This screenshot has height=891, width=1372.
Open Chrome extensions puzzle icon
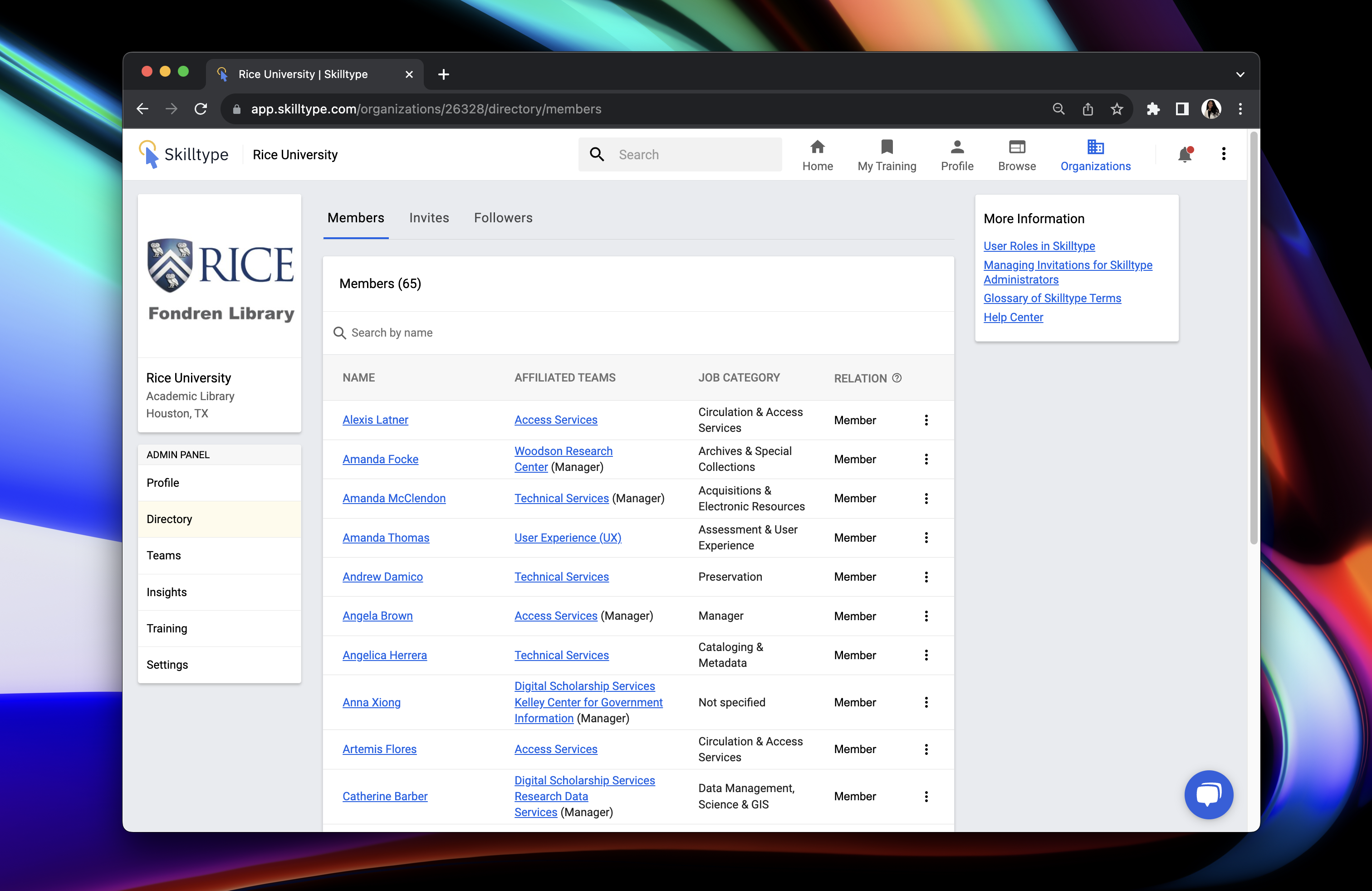[x=1152, y=109]
